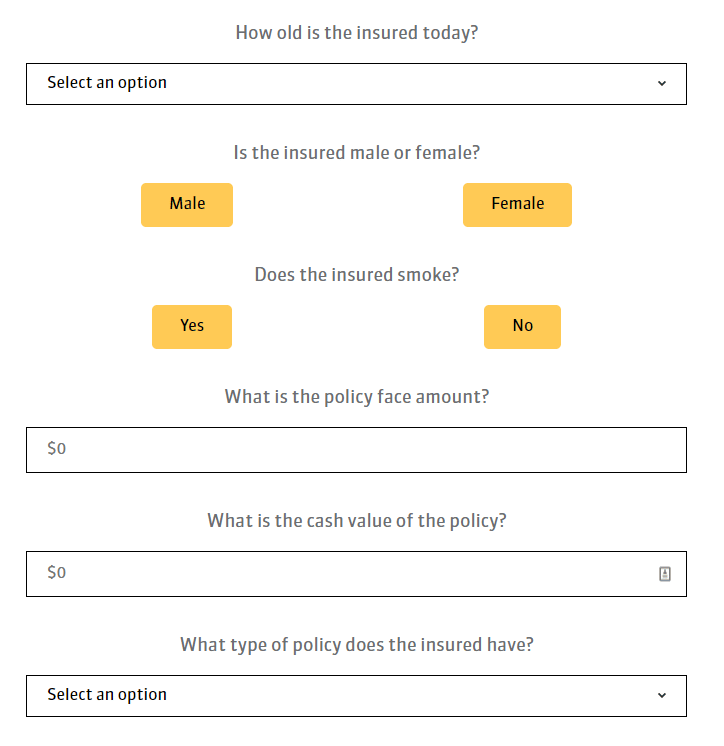Open the insured age 'Select an option' dropdown
The image size is (724, 746).
point(356,84)
